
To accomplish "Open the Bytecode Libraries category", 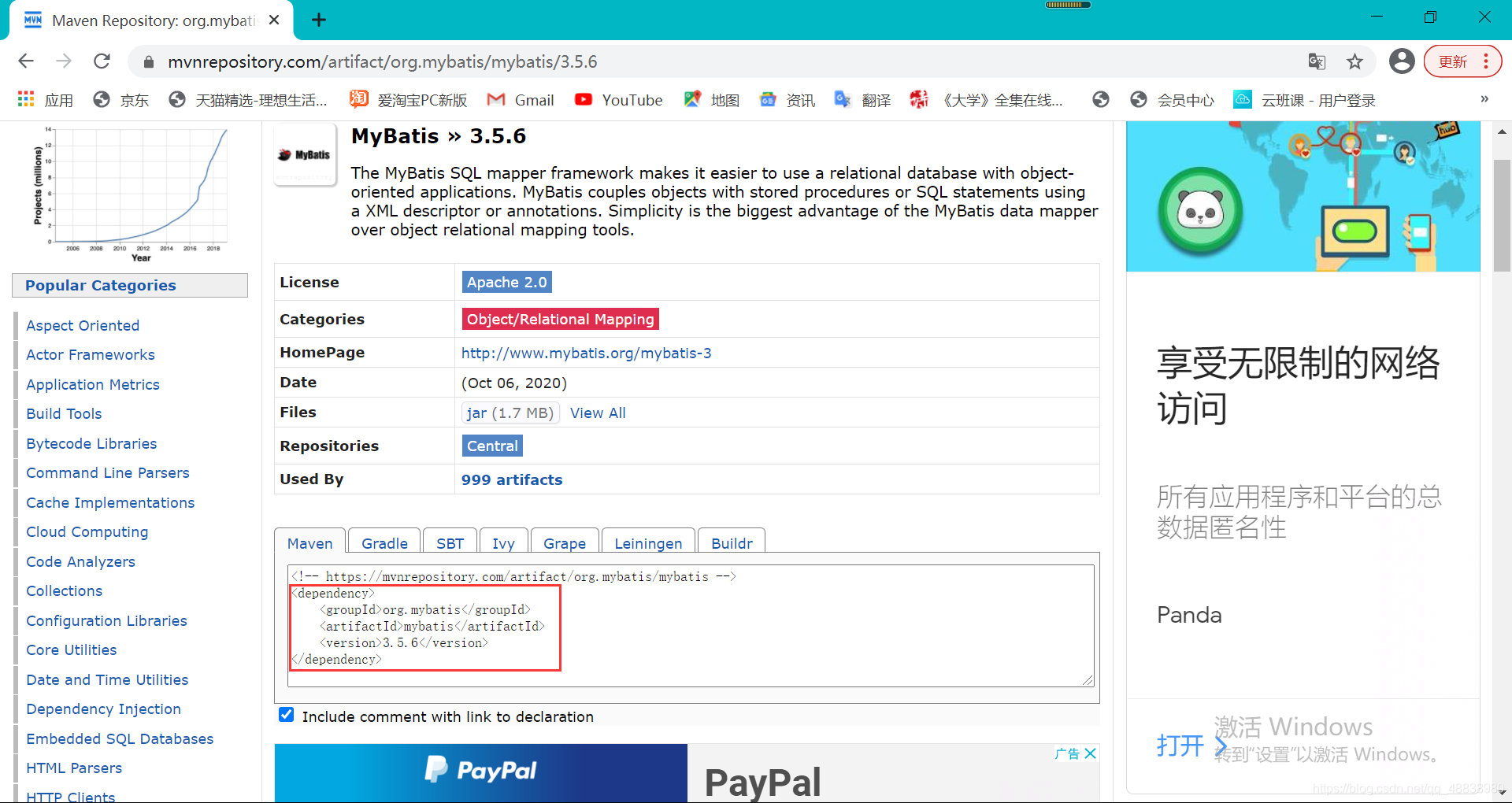I will coord(91,443).
